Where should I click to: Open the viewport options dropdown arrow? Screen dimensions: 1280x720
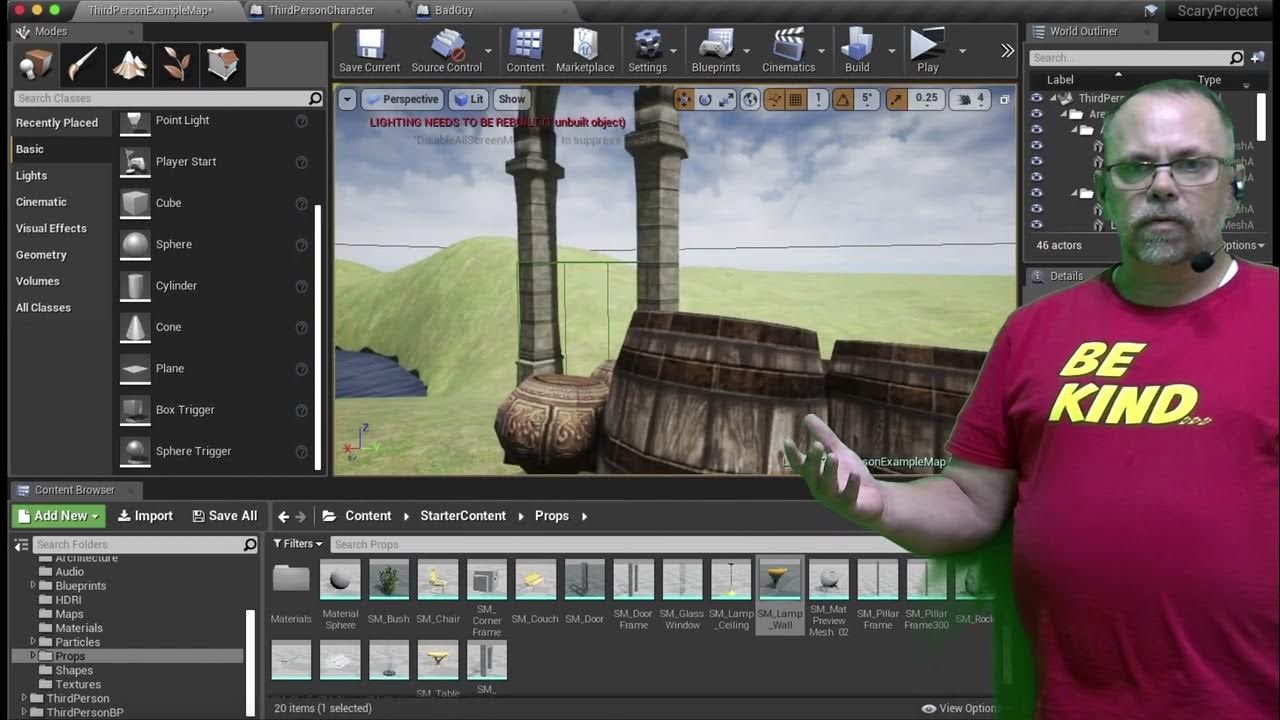pyautogui.click(x=347, y=99)
